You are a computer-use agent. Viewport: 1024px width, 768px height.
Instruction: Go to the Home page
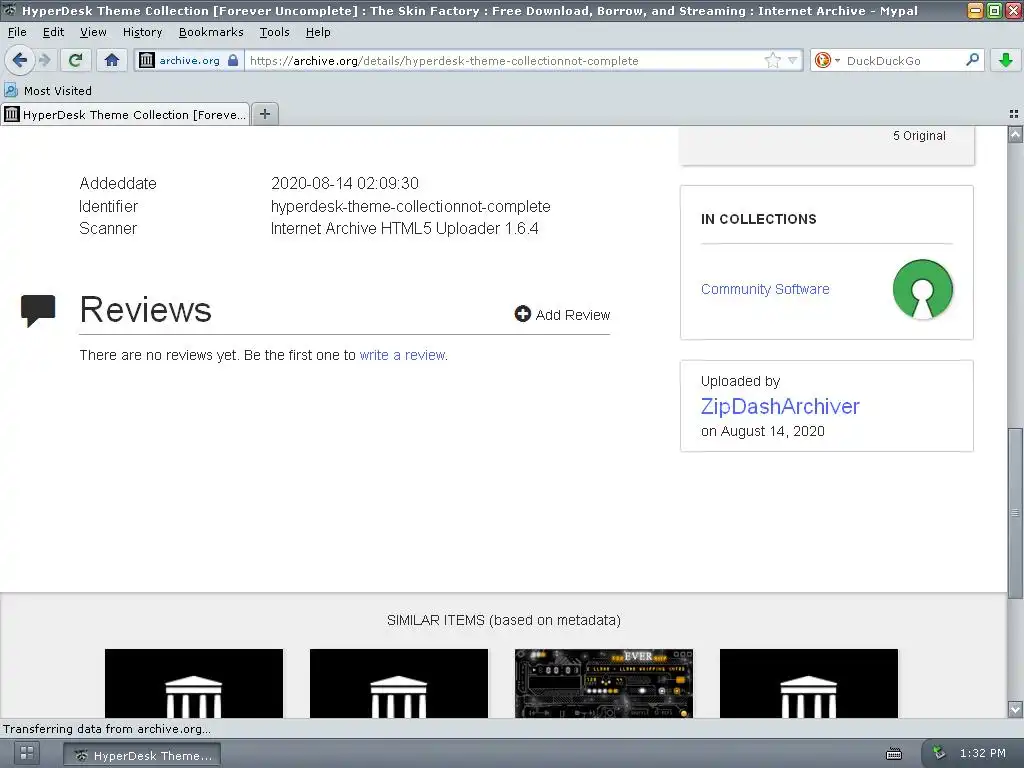click(112, 60)
